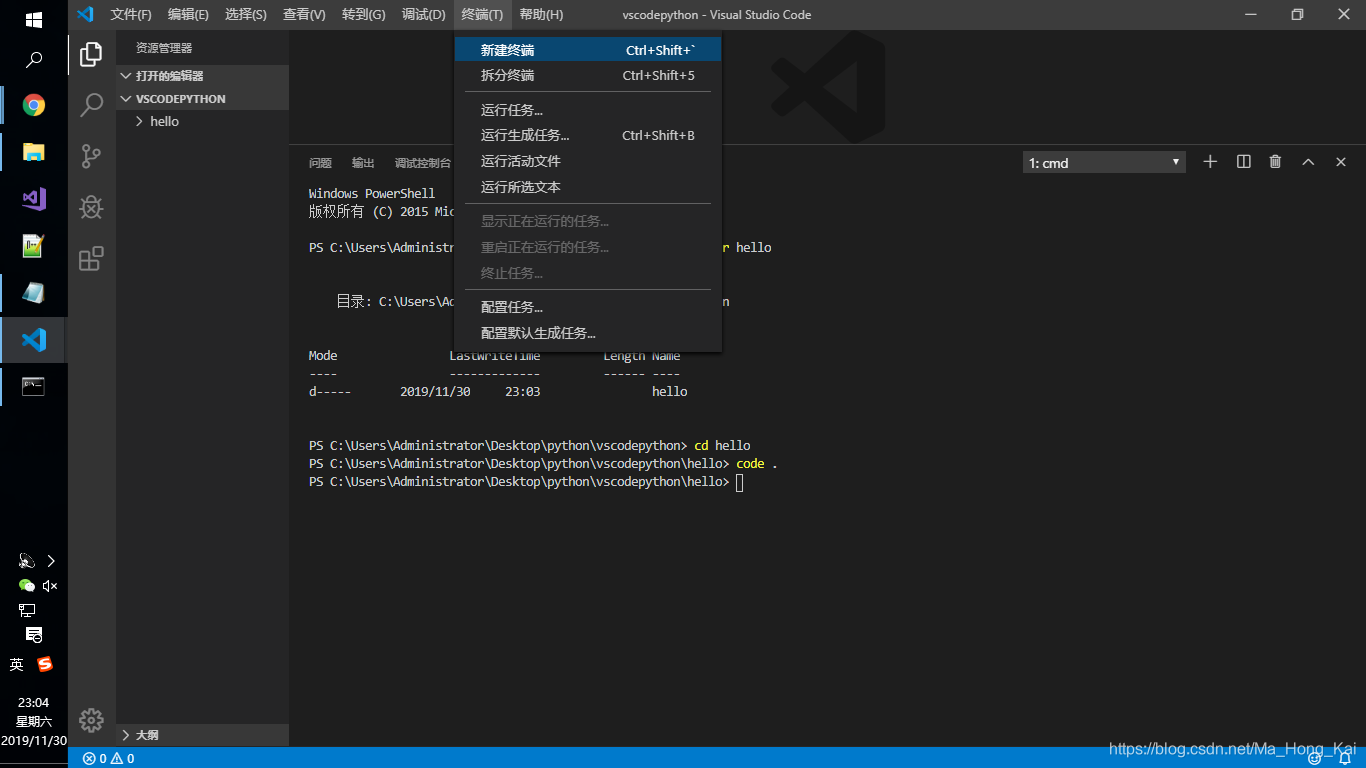Open the Search view in the Activity Bar
This screenshot has width=1366, height=768.
91,104
